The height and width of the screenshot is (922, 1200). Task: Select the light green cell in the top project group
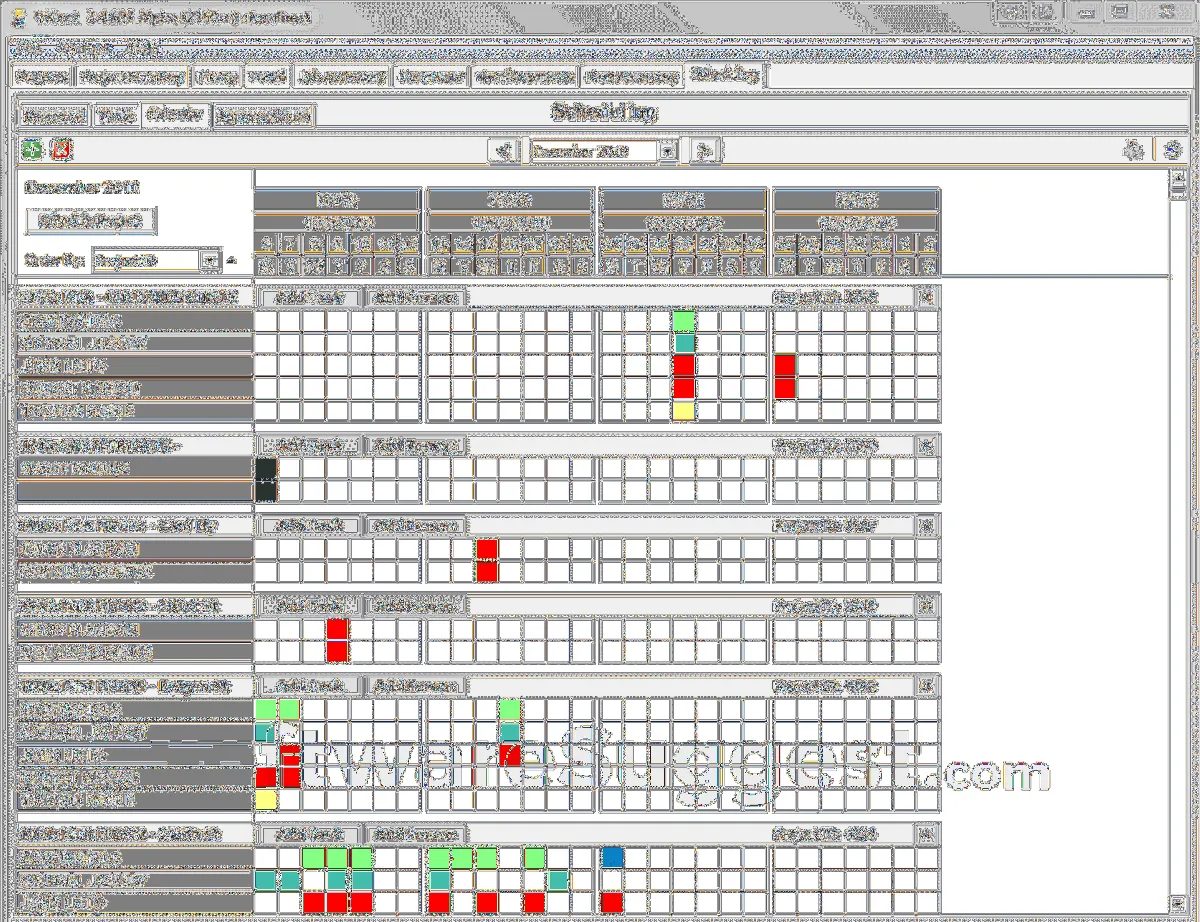click(684, 321)
